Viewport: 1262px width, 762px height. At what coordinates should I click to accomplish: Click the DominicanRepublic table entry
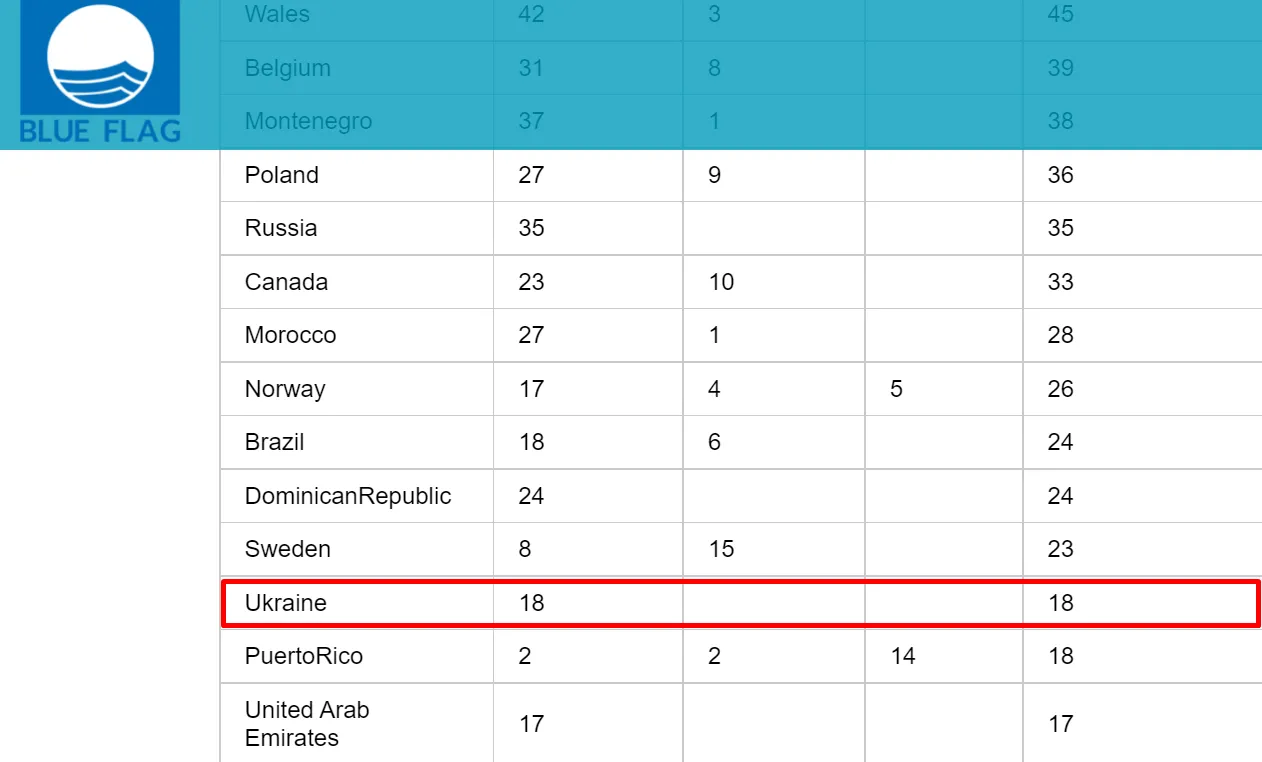[348, 496]
